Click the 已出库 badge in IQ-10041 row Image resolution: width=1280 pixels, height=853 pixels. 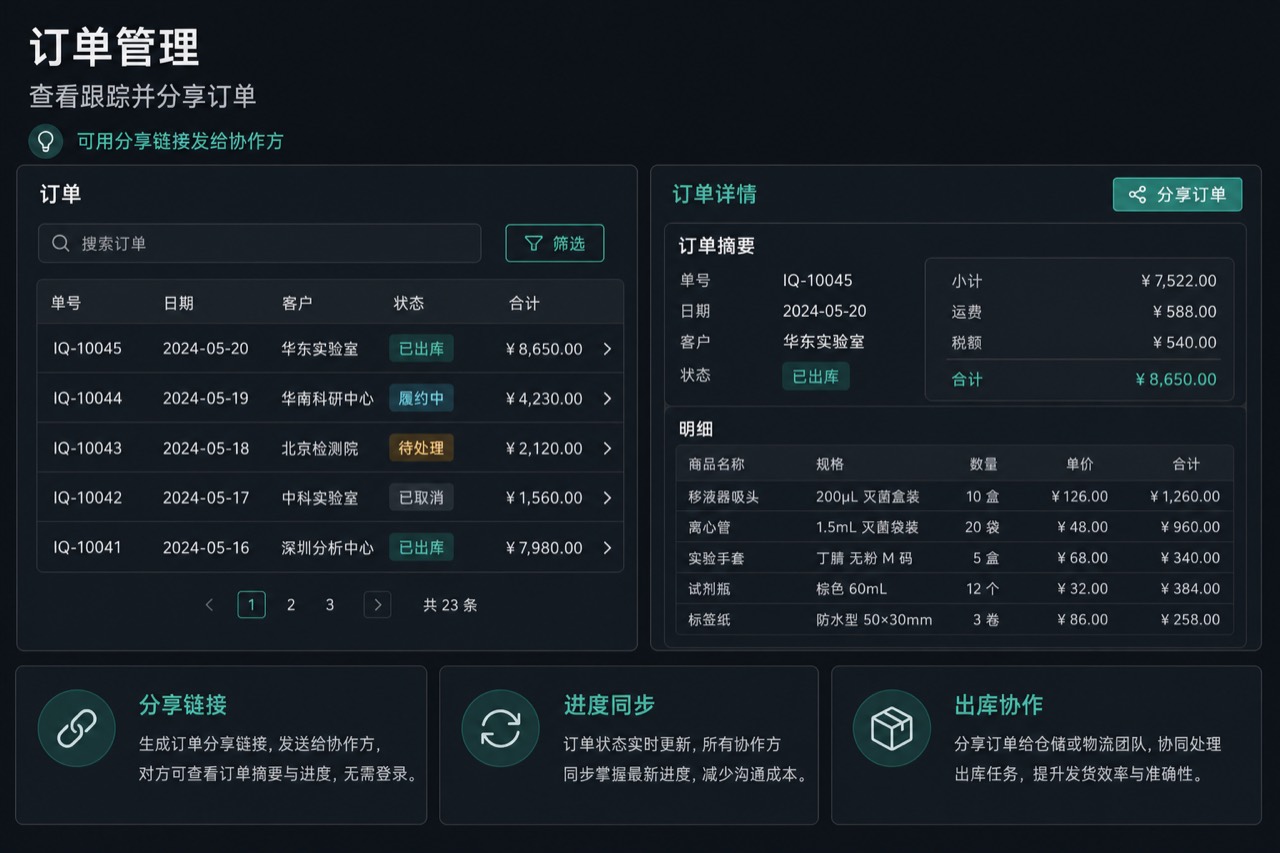click(x=421, y=547)
